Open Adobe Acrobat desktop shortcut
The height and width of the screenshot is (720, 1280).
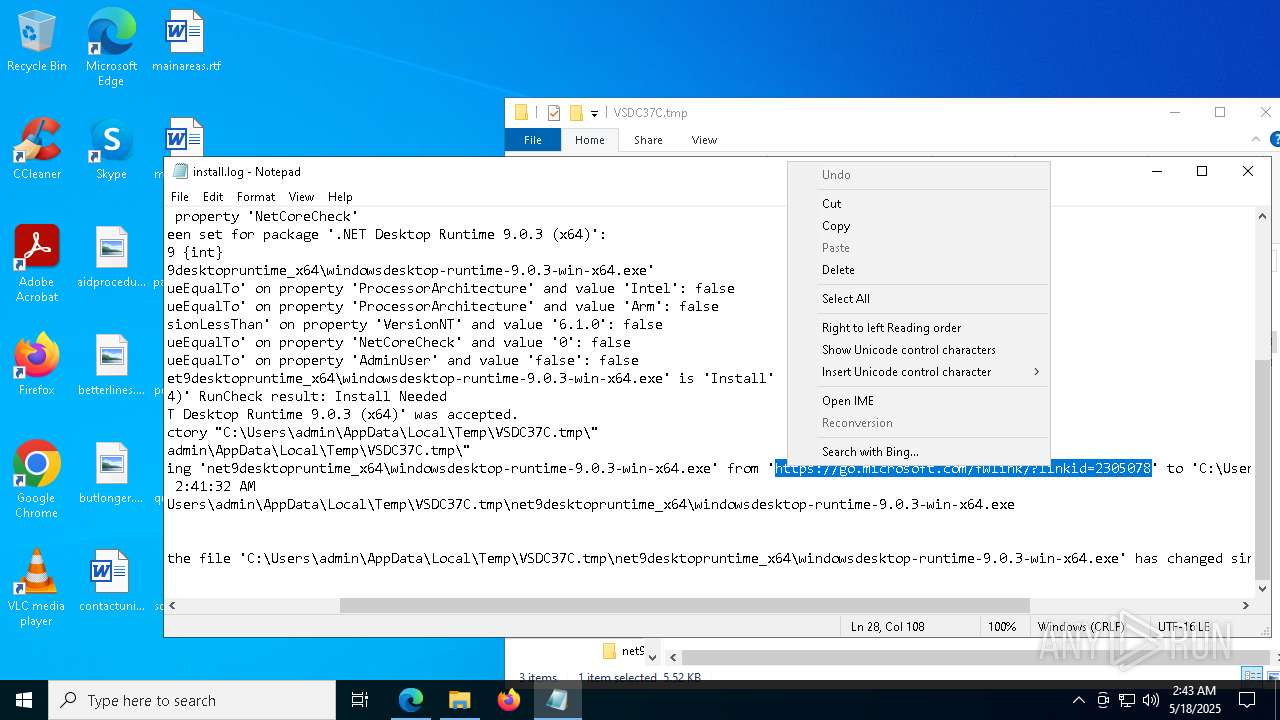(37, 264)
